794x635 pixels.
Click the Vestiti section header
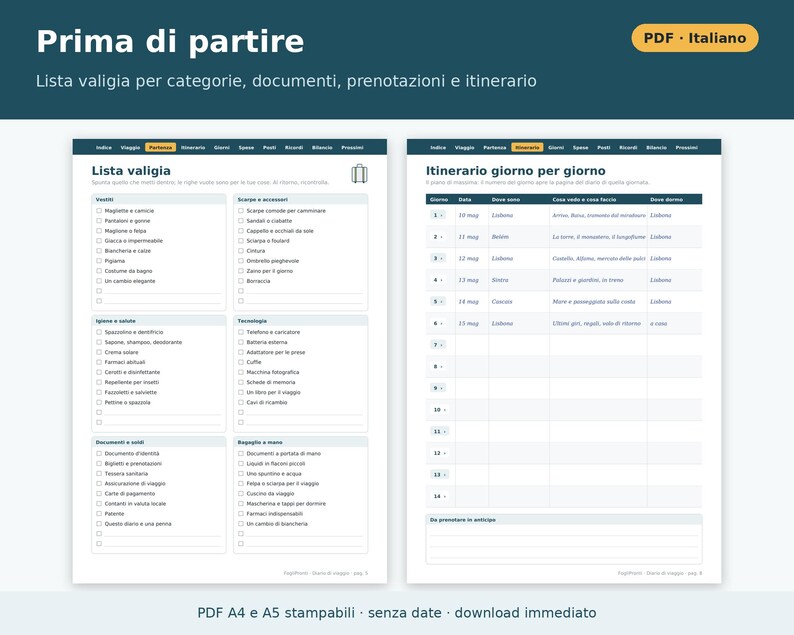[x=158, y=200]
